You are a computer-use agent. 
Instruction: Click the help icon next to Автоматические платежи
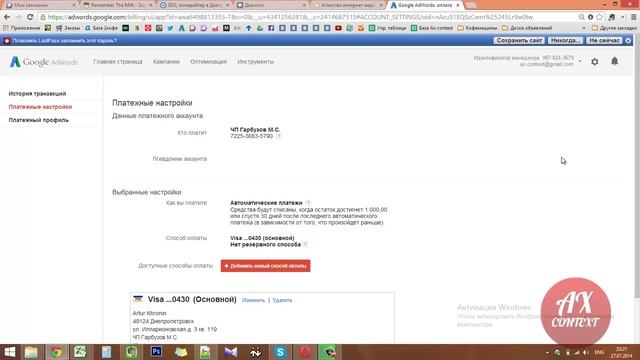click(x=308, y=203)
